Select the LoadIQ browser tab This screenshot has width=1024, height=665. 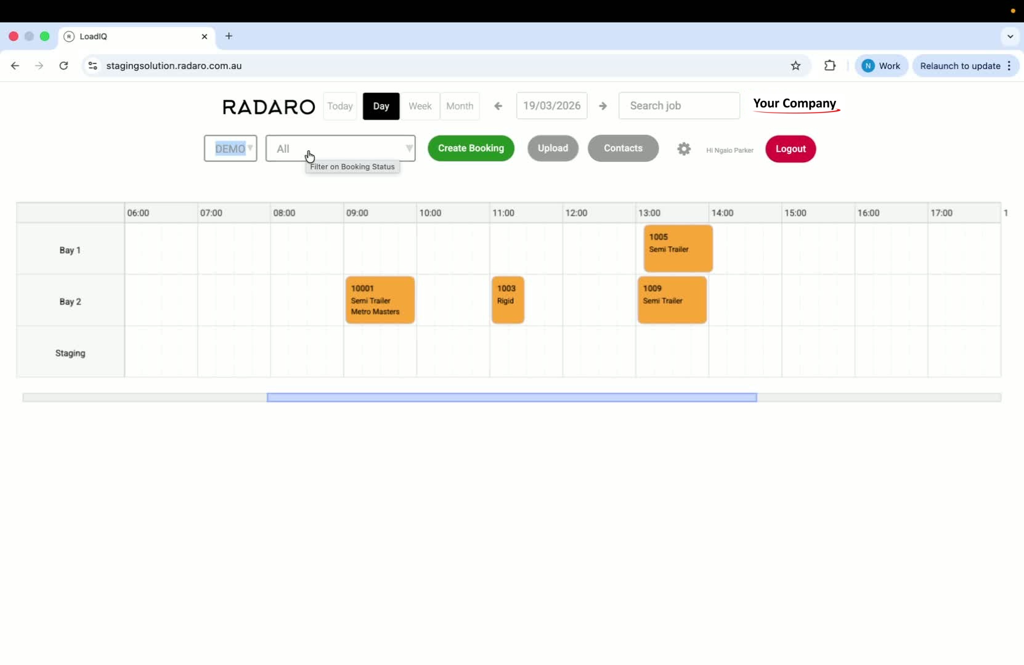pyautogui.click(x=136, y=37)
